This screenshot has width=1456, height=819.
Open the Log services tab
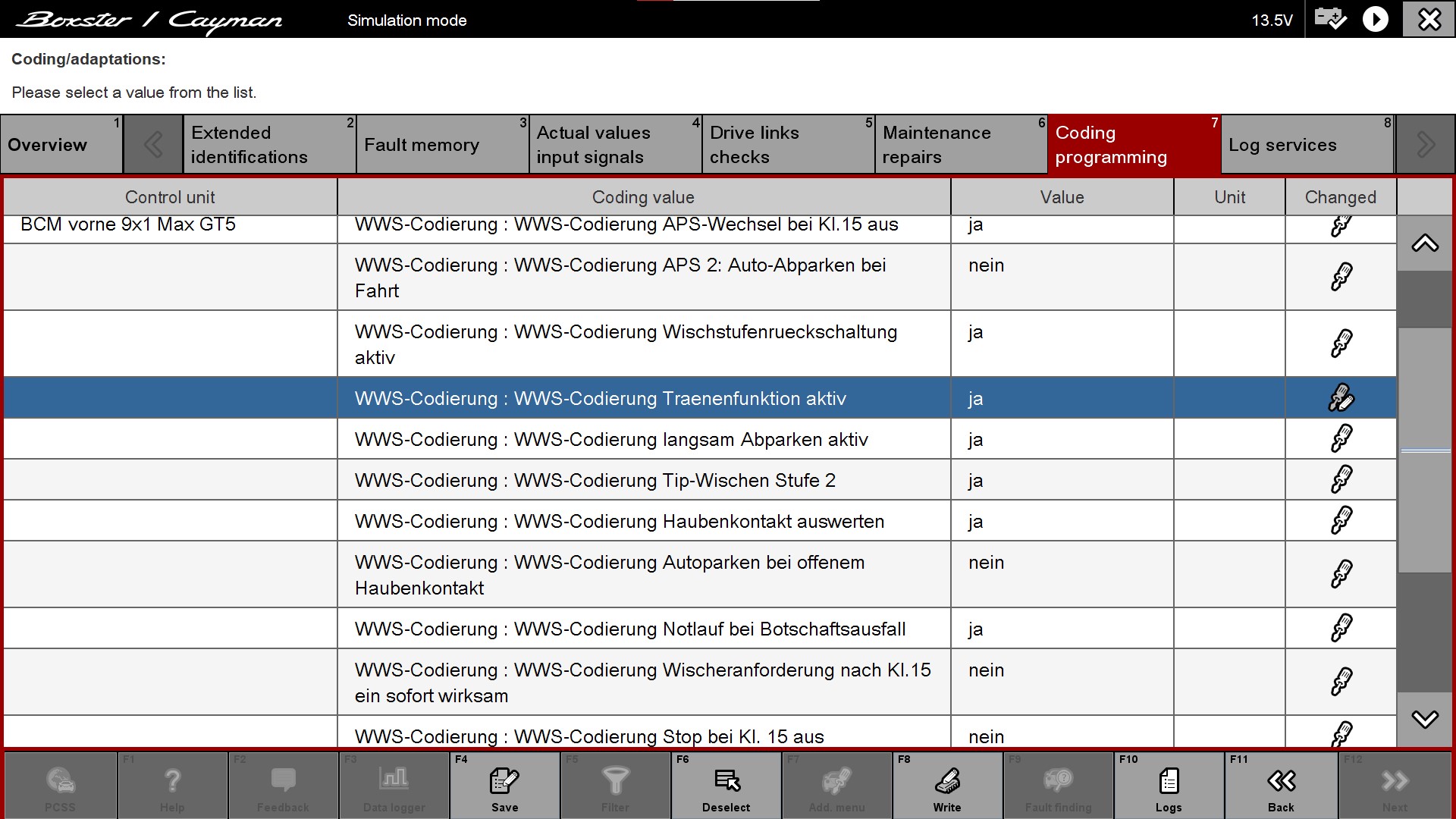coord(1307,145)
